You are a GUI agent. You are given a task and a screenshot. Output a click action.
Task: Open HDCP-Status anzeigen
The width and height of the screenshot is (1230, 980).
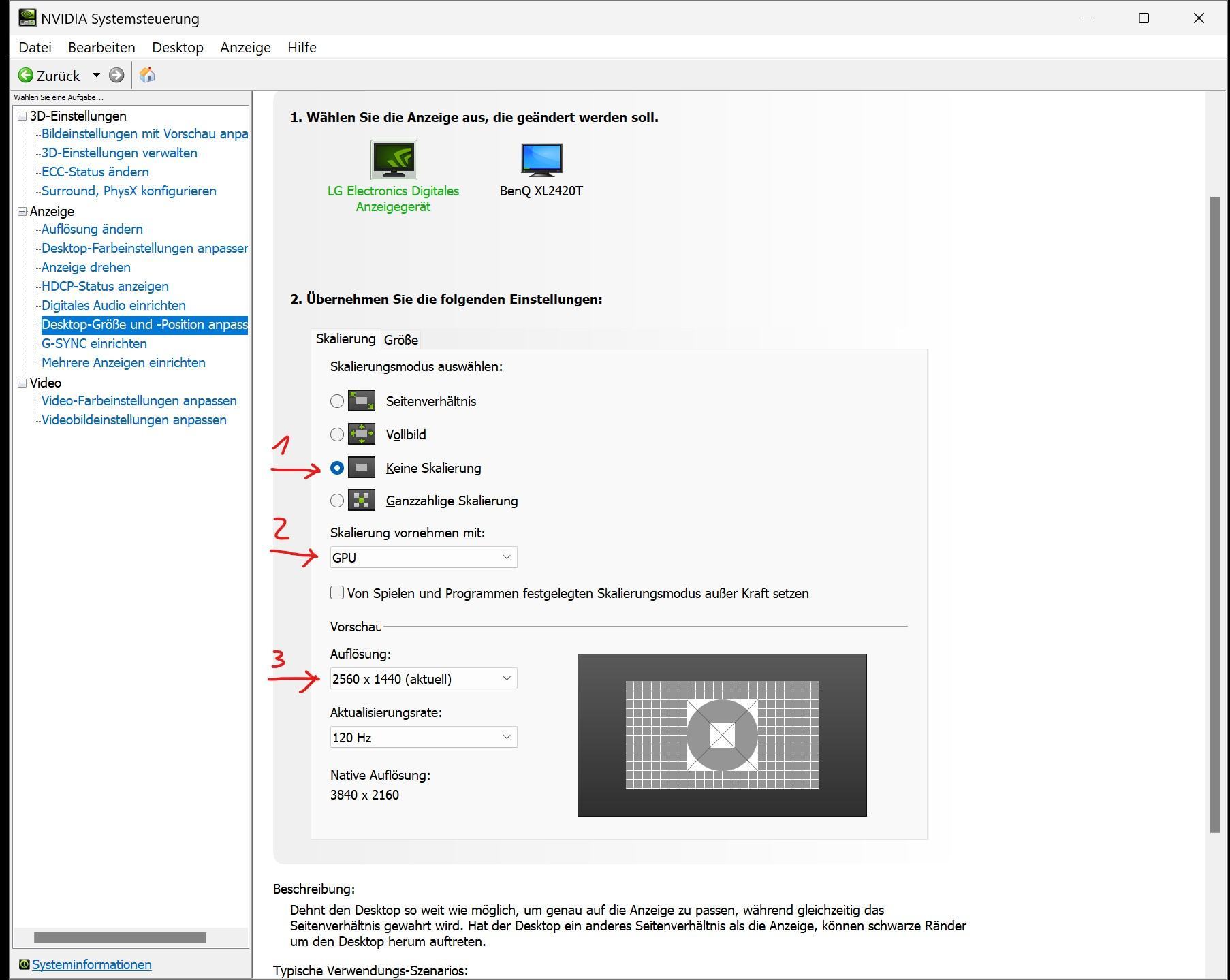(105, 287)
